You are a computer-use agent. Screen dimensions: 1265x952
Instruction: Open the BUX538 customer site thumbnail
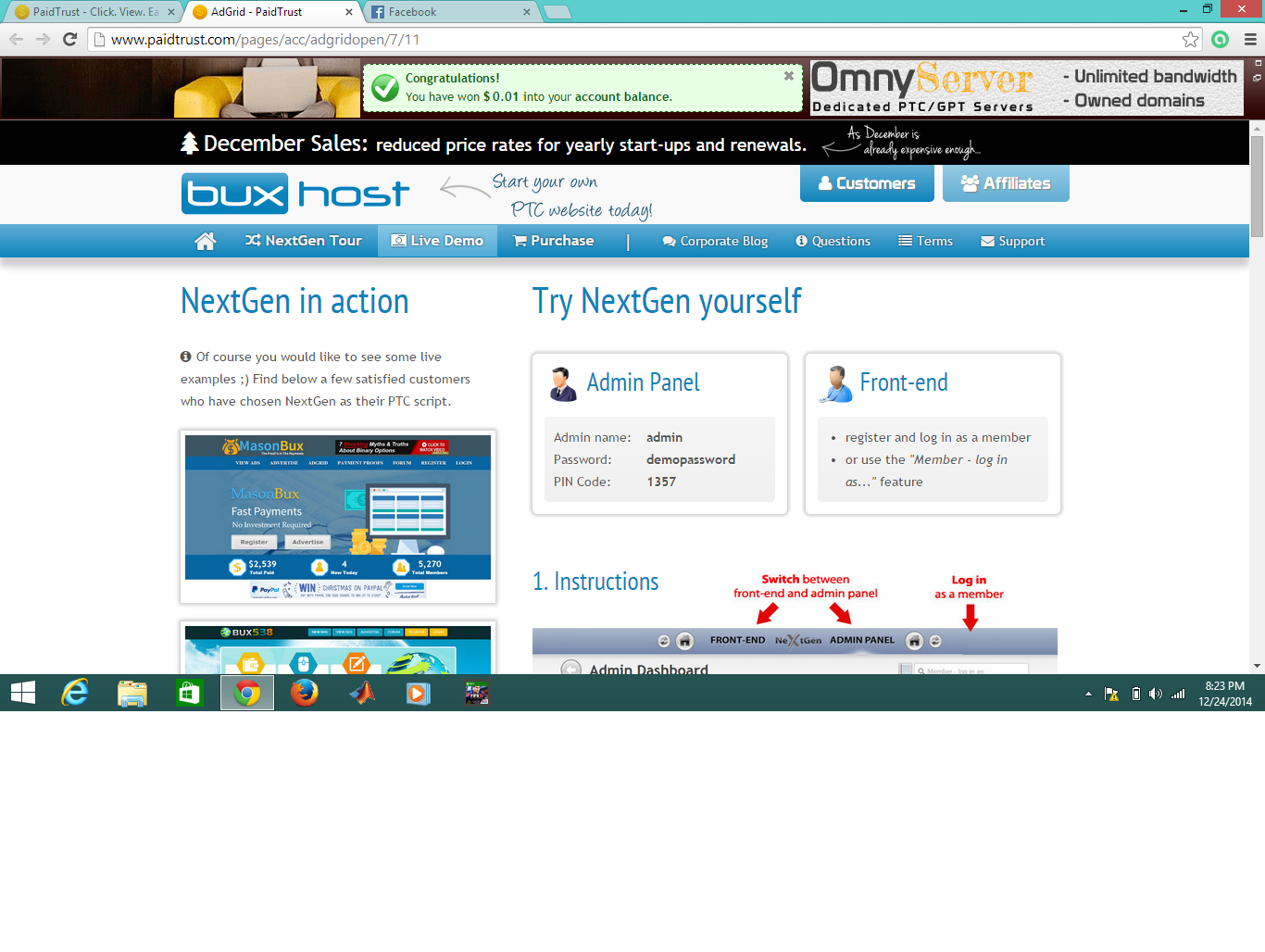(338, 647)
